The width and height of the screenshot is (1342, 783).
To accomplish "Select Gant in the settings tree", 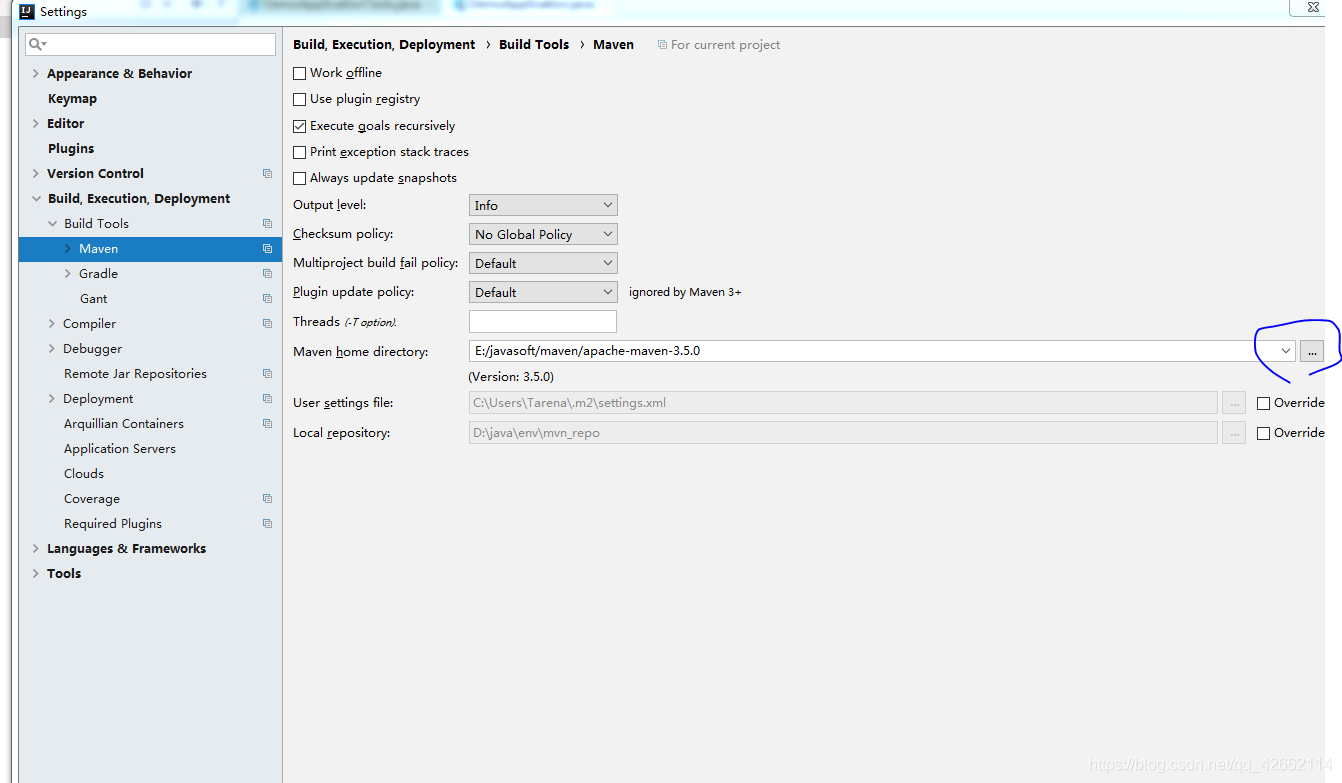I will 93,298.
